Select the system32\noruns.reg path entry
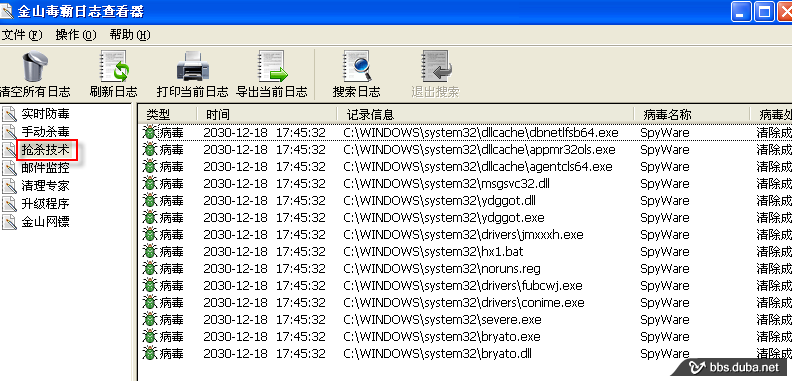This screenshot has height=381, width=792. click(x=442, y=269)
